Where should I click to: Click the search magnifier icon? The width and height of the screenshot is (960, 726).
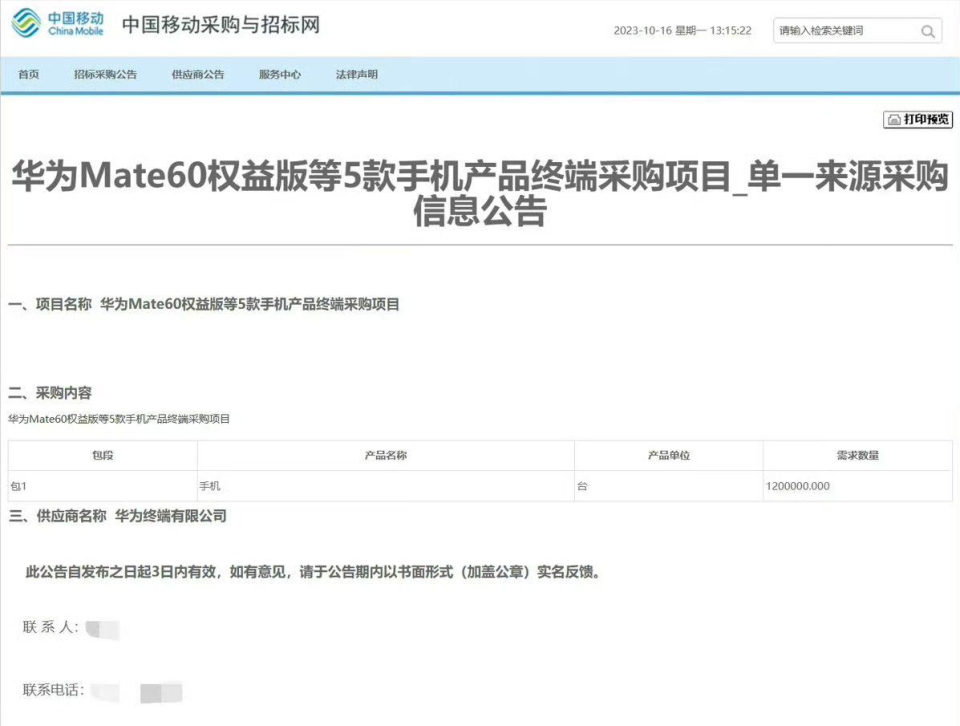point(928,31)
